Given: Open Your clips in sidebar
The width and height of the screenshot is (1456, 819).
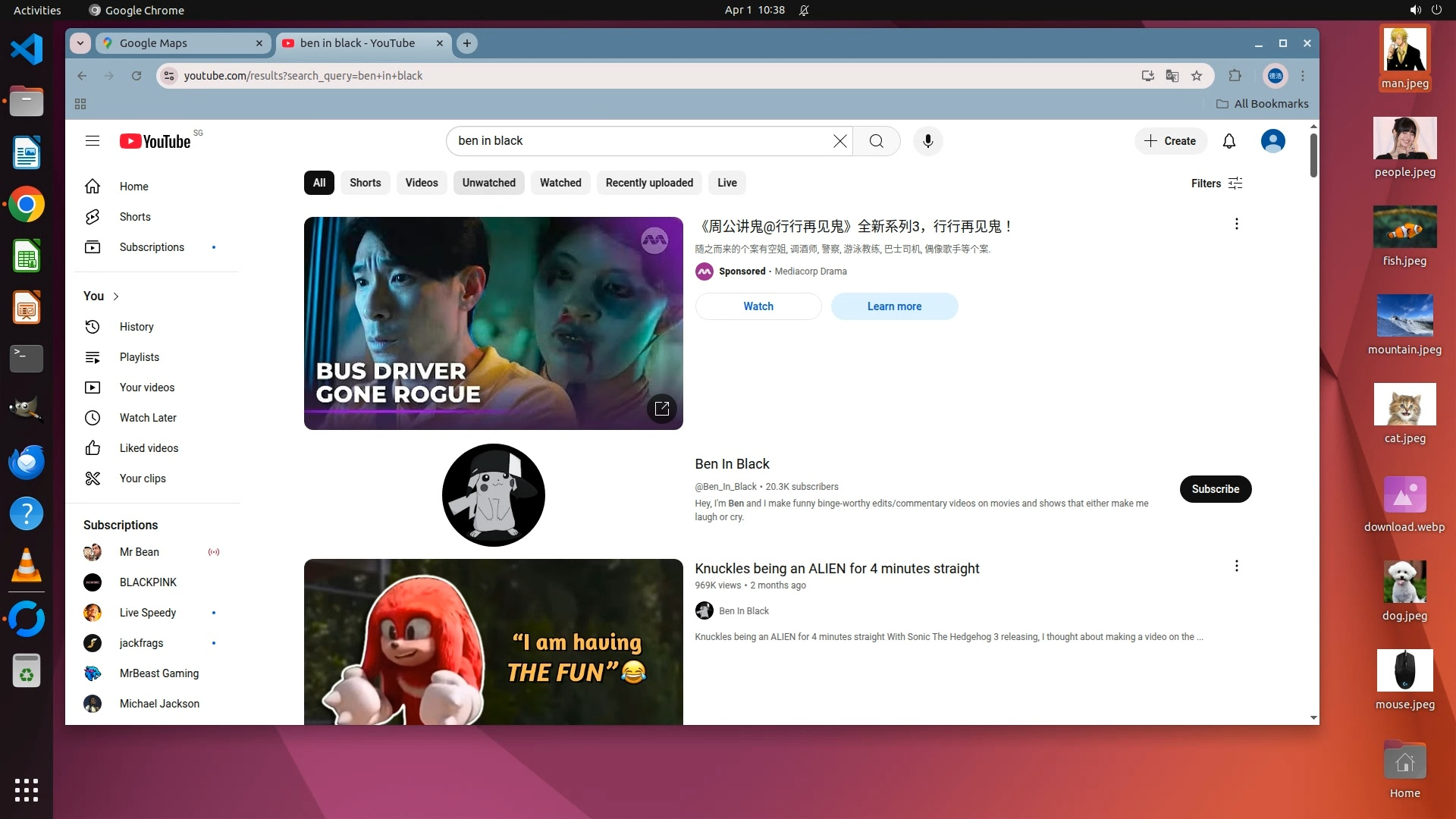Looking at the screenshot, I should tap(143, 479).
